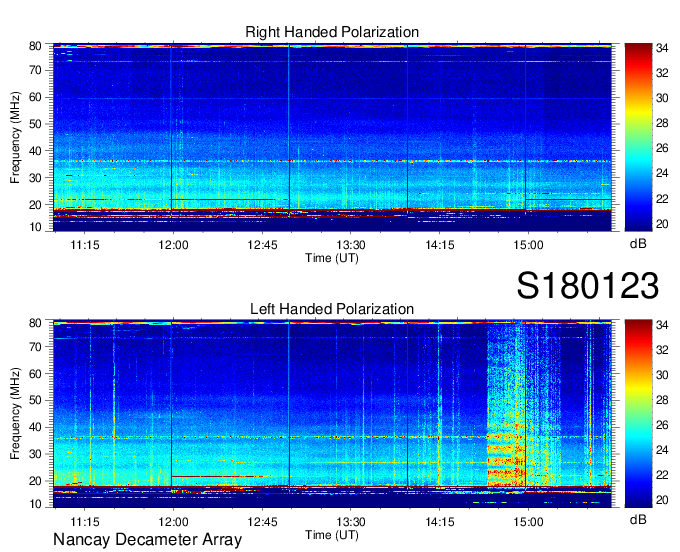The width and height of the screenshot is (680, 552).
Task: Click the 20 MHz tick on Left Handed frequency axis
Action: (35, 481)
